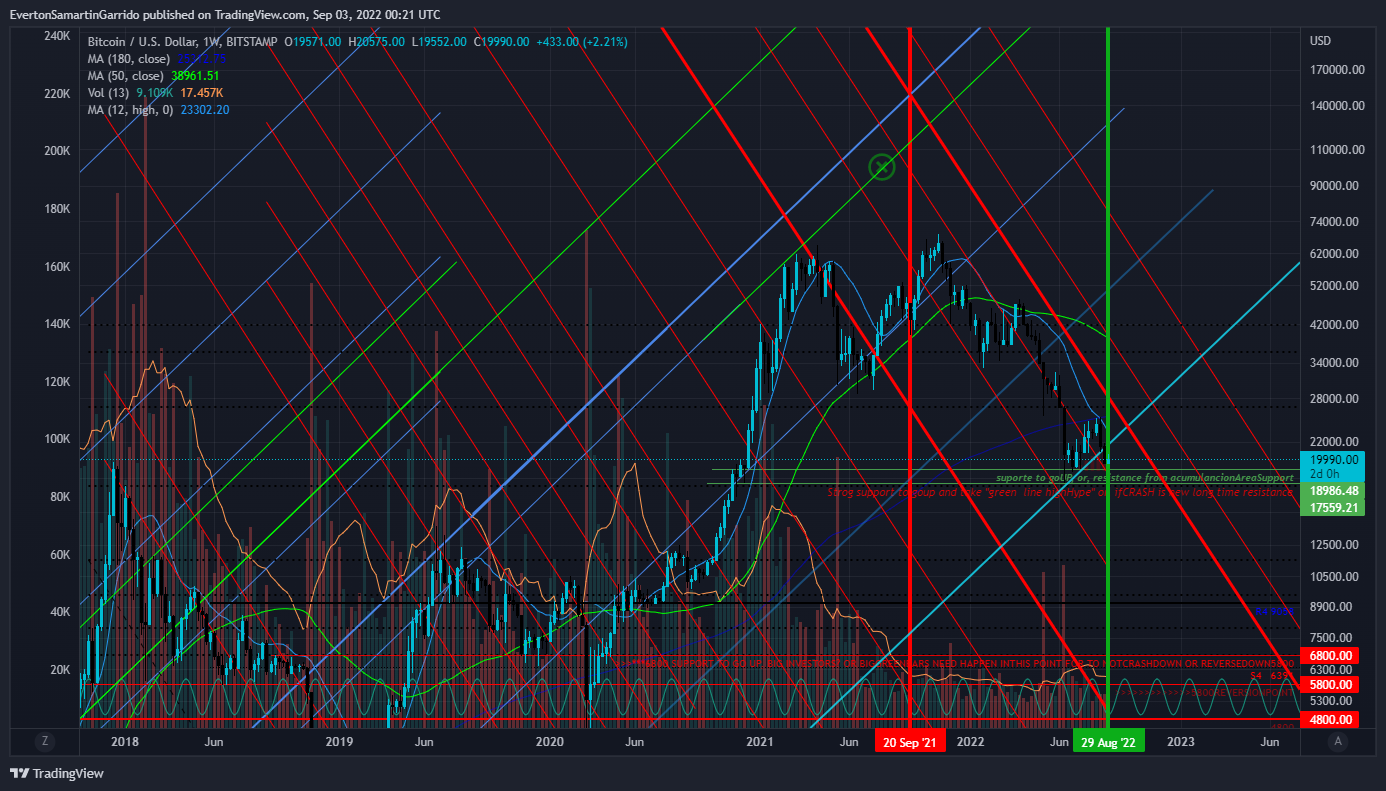Click the MA (50, close) indicator legend

[x=125, y=76]
